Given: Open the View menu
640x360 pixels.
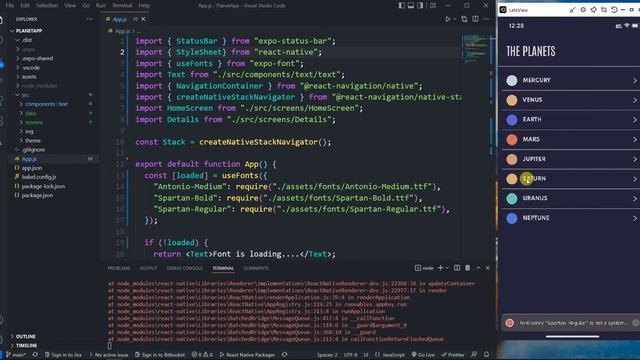Looking at the screenshot, I should [70, 6].
